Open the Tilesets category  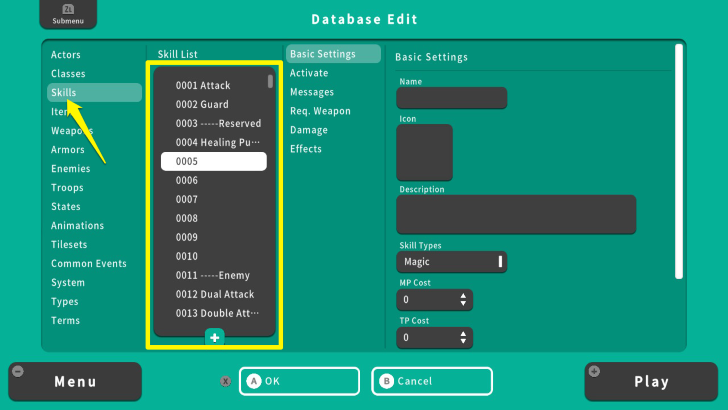pos(69,245)
